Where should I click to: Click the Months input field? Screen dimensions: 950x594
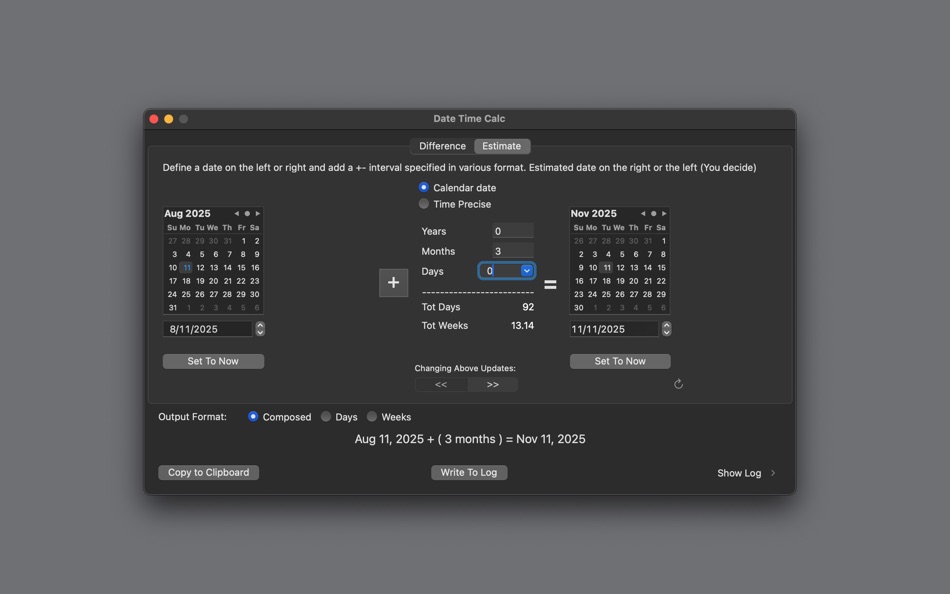[513, 251]
